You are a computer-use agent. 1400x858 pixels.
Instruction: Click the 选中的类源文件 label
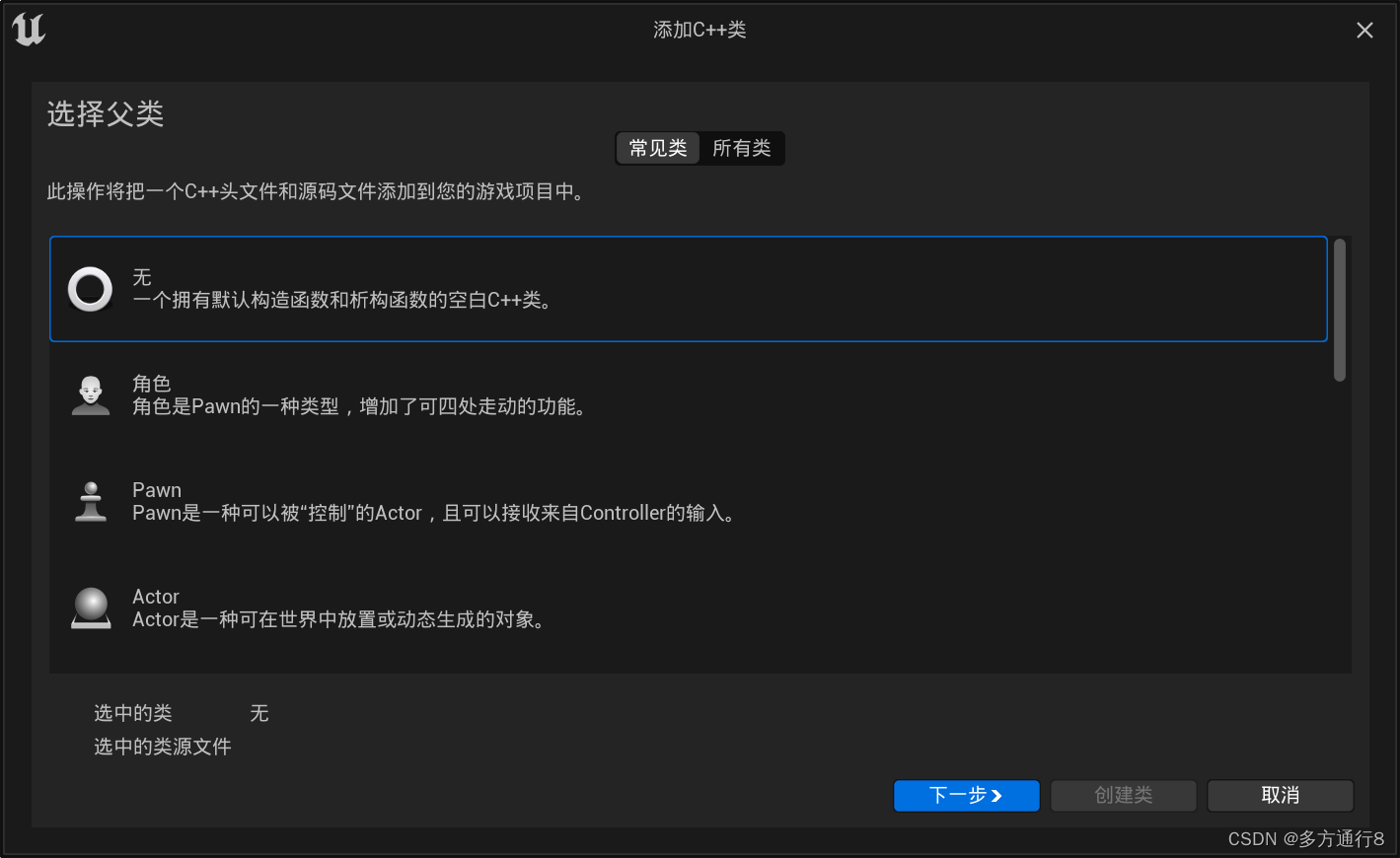click(163, 747)
